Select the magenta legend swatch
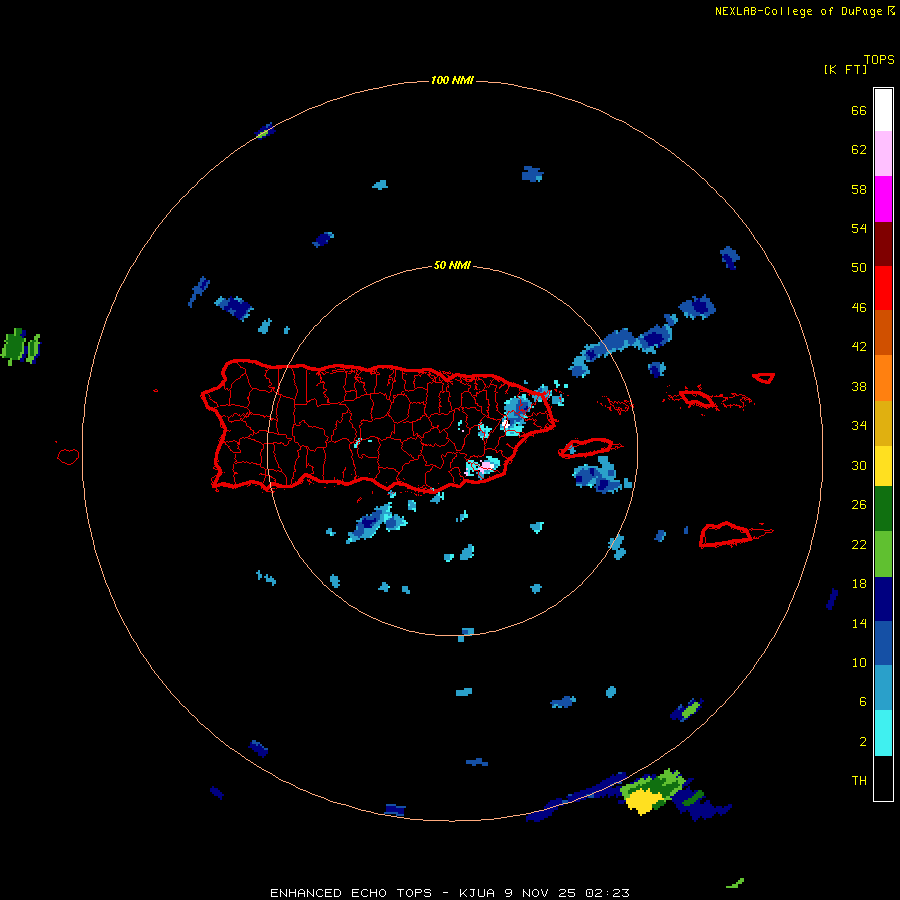900x900 pixels. tap(883, 199)
